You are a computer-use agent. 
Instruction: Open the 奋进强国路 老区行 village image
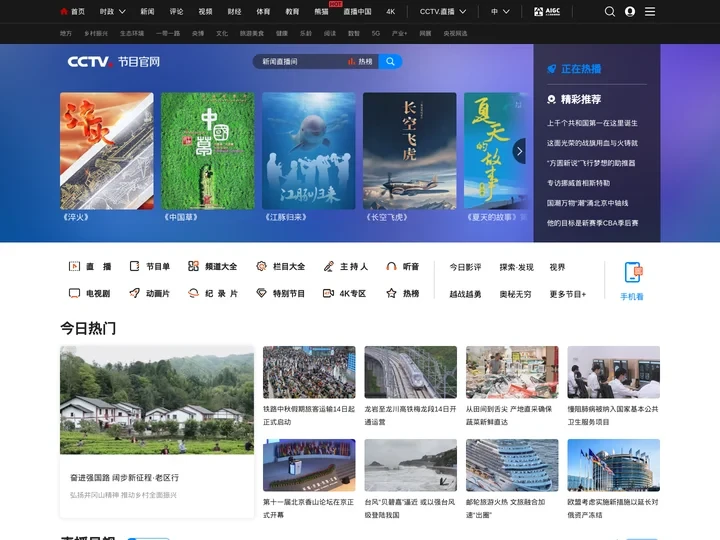point(157,400)
